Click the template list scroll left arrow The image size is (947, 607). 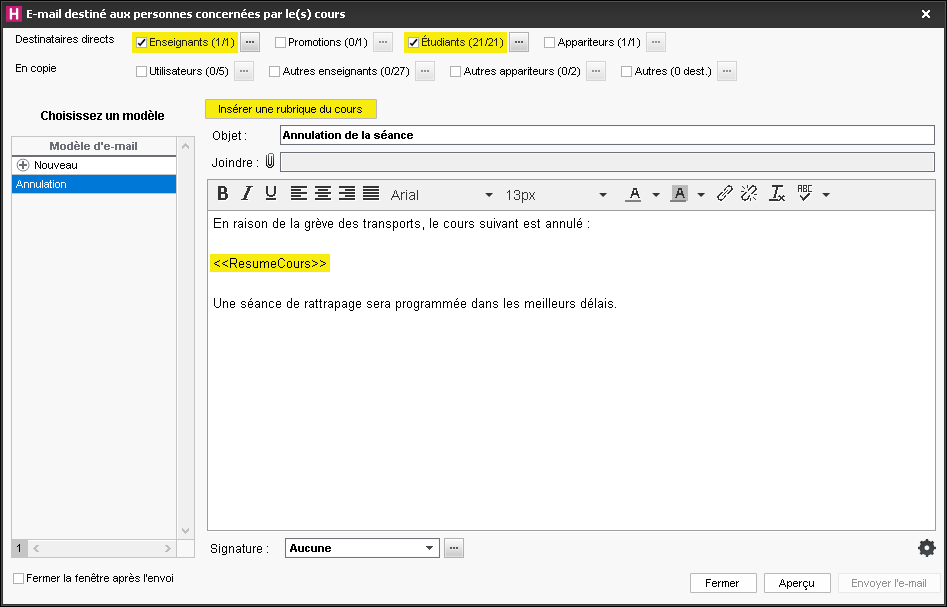click(36, 548)
